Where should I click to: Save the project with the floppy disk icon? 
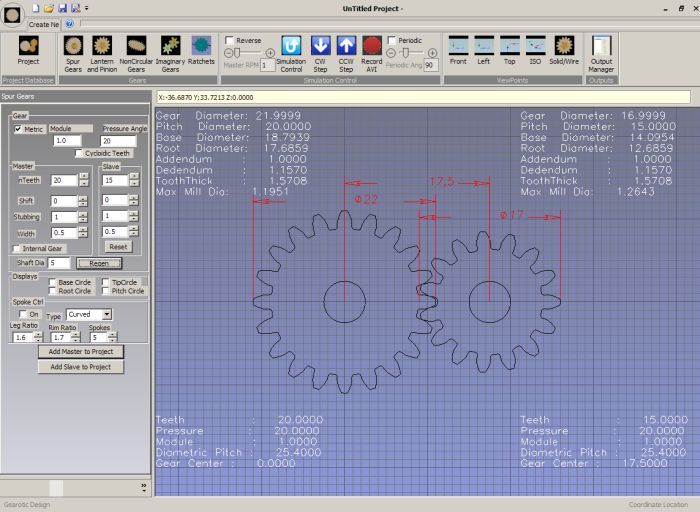tap(62, 8)
